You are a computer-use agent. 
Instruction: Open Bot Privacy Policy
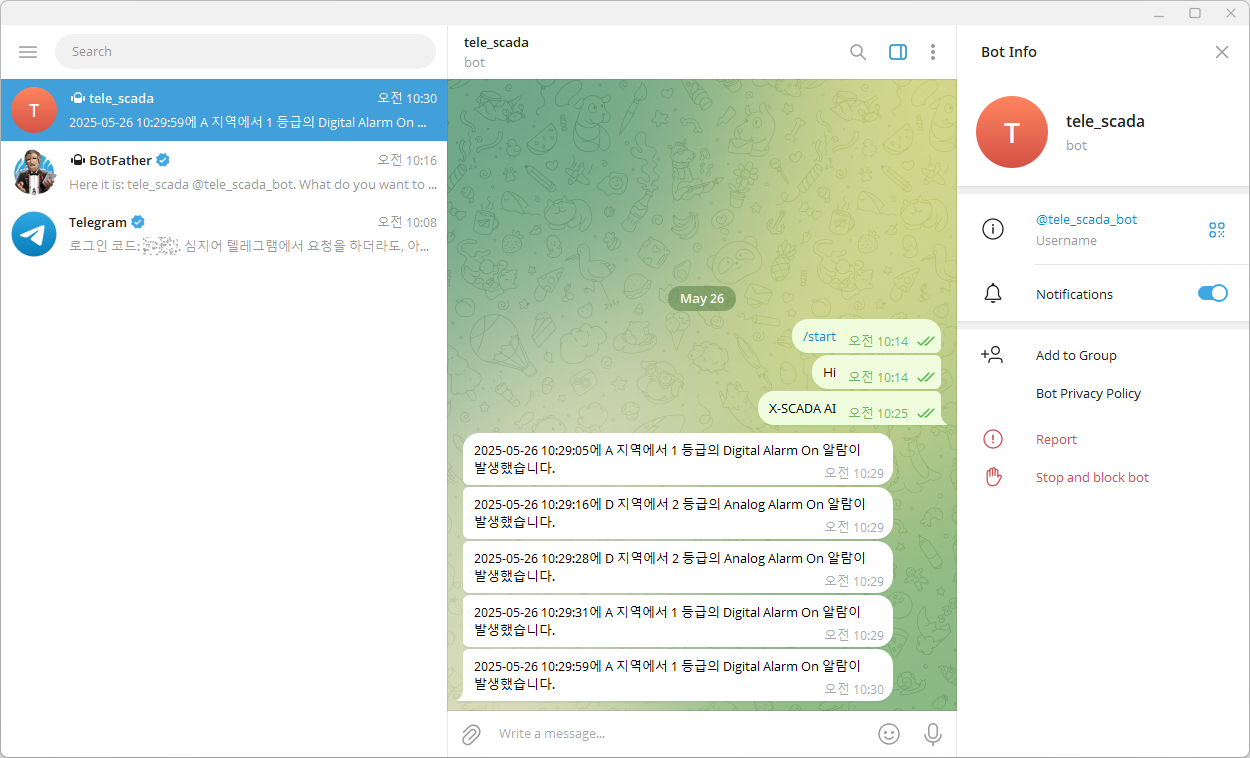pyautogui.click(x=1088, y=394)
